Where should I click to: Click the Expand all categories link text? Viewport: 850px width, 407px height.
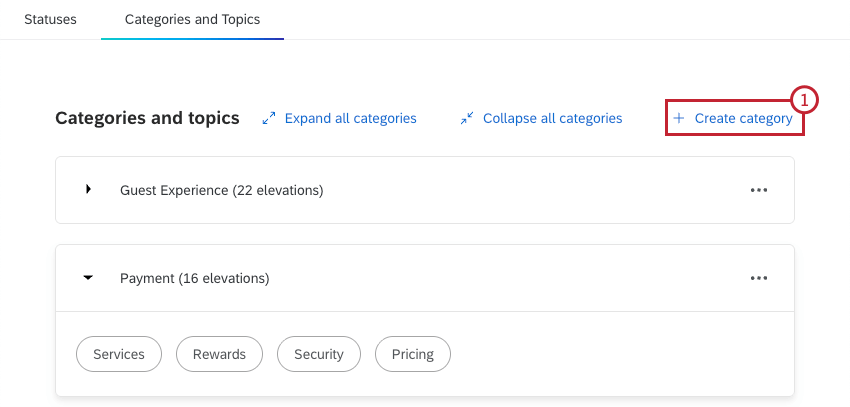tap(350, 118)
